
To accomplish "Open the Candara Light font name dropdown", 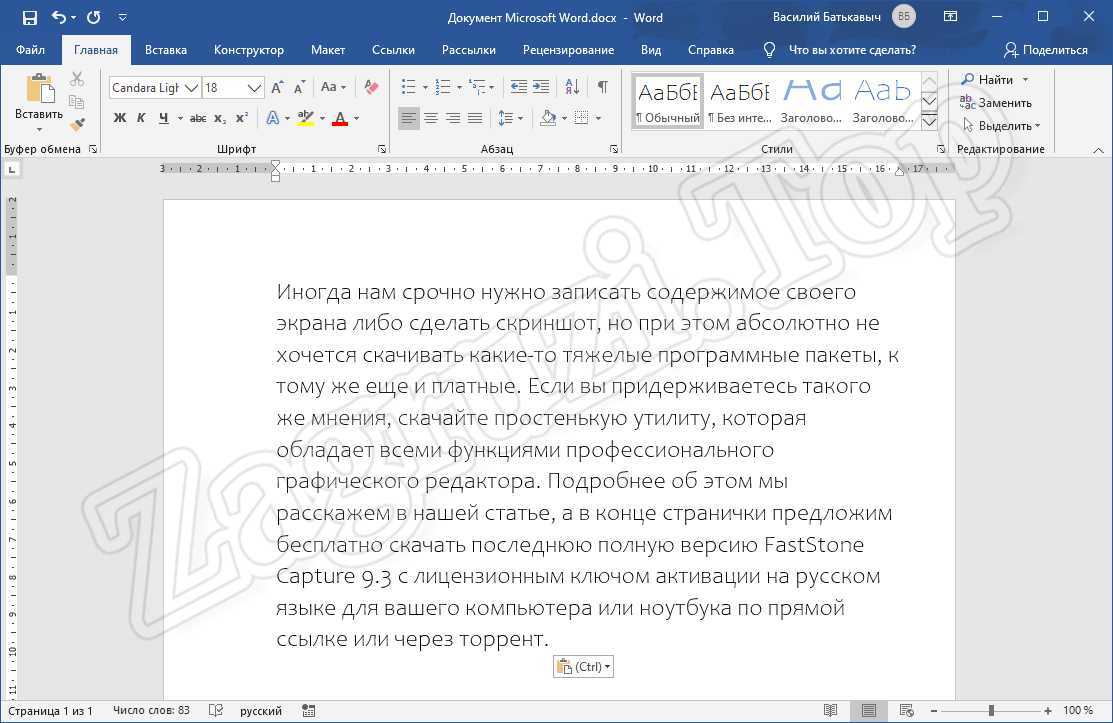I will 191,88.
